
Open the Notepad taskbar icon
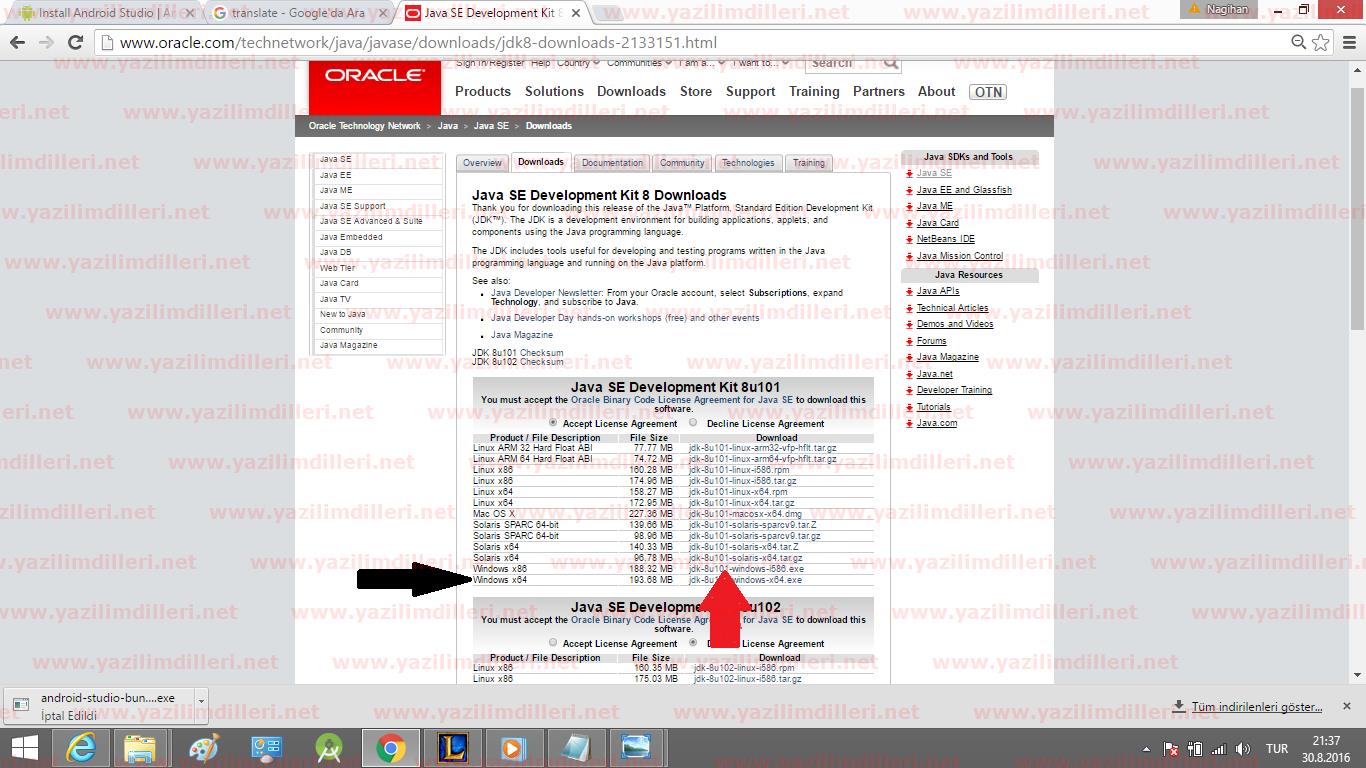pyautogui.click(x=576, y=748)
